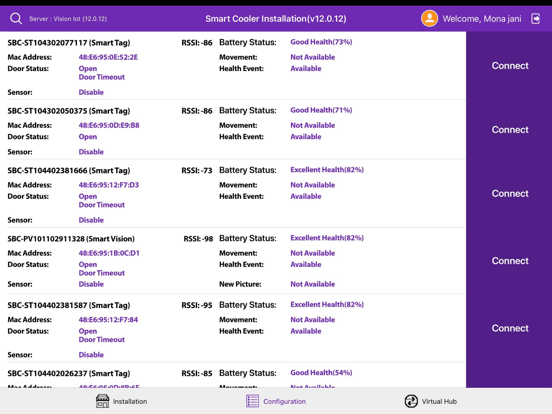Click the RSSI: -98 value
The image size is (552, 414).
point(198,239)
